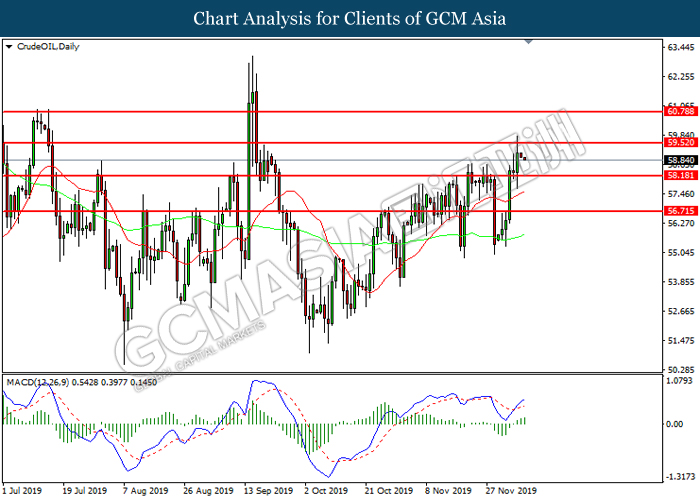Click the chart shift triangle marker at top
Screen dimensions: 700x500
point(529,42)
